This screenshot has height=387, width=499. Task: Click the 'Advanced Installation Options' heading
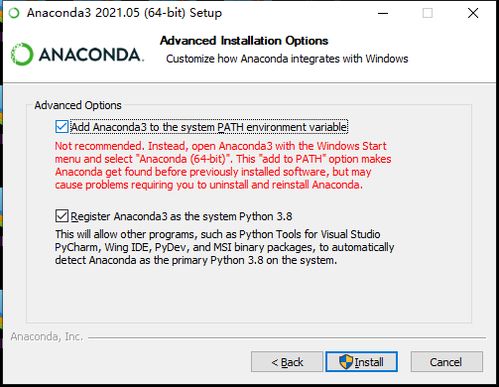(x=244, y=41)
